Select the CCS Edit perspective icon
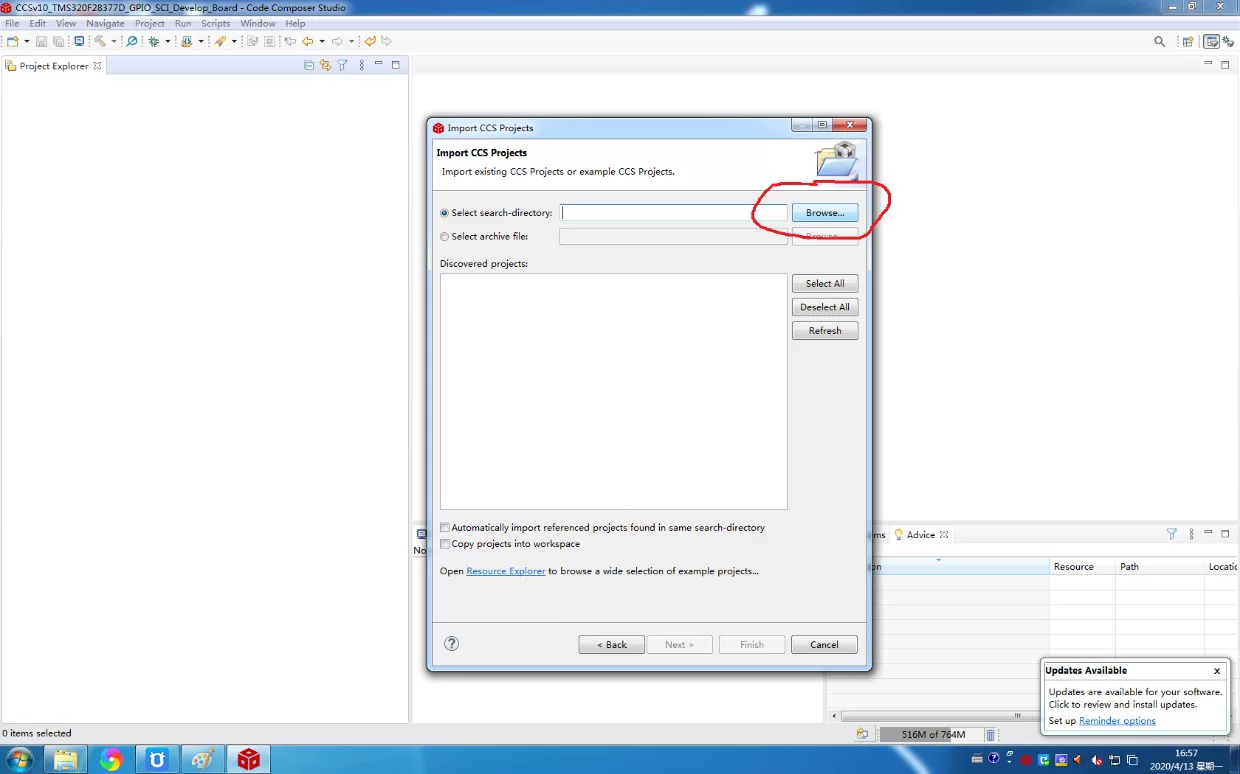The image size is (1240, 774). pyautogui.click(x=1211, y=41)
